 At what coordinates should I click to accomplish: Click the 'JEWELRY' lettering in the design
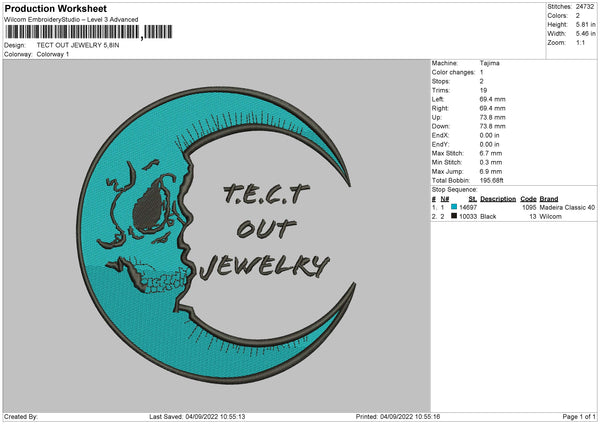pyautogui.click(x=264, y=266)
